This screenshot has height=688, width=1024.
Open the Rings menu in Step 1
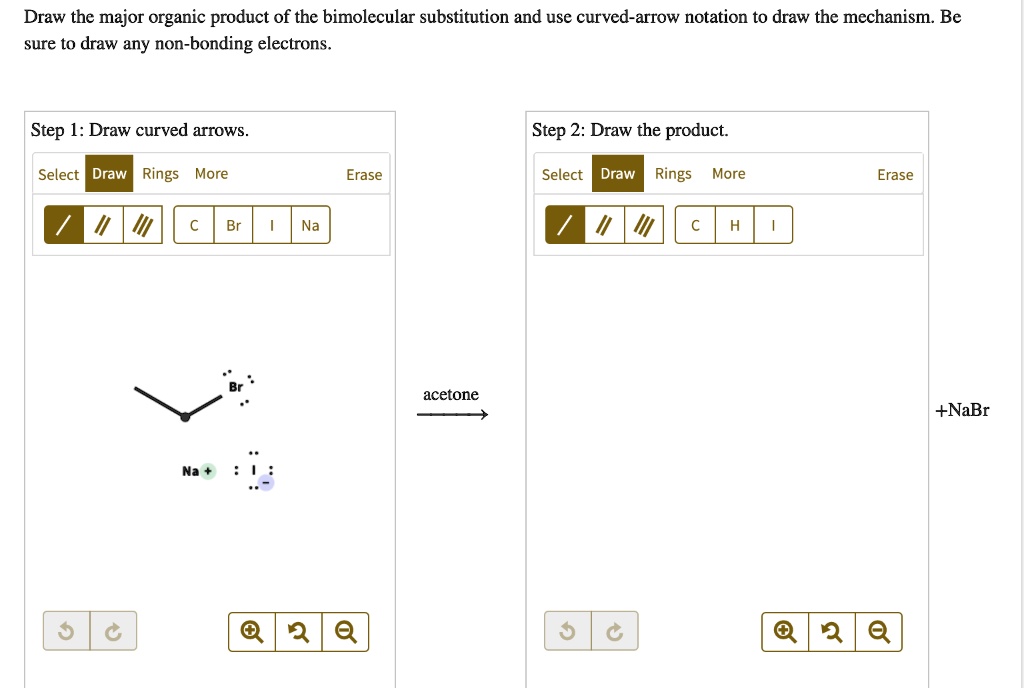click(x=160, y=173)
